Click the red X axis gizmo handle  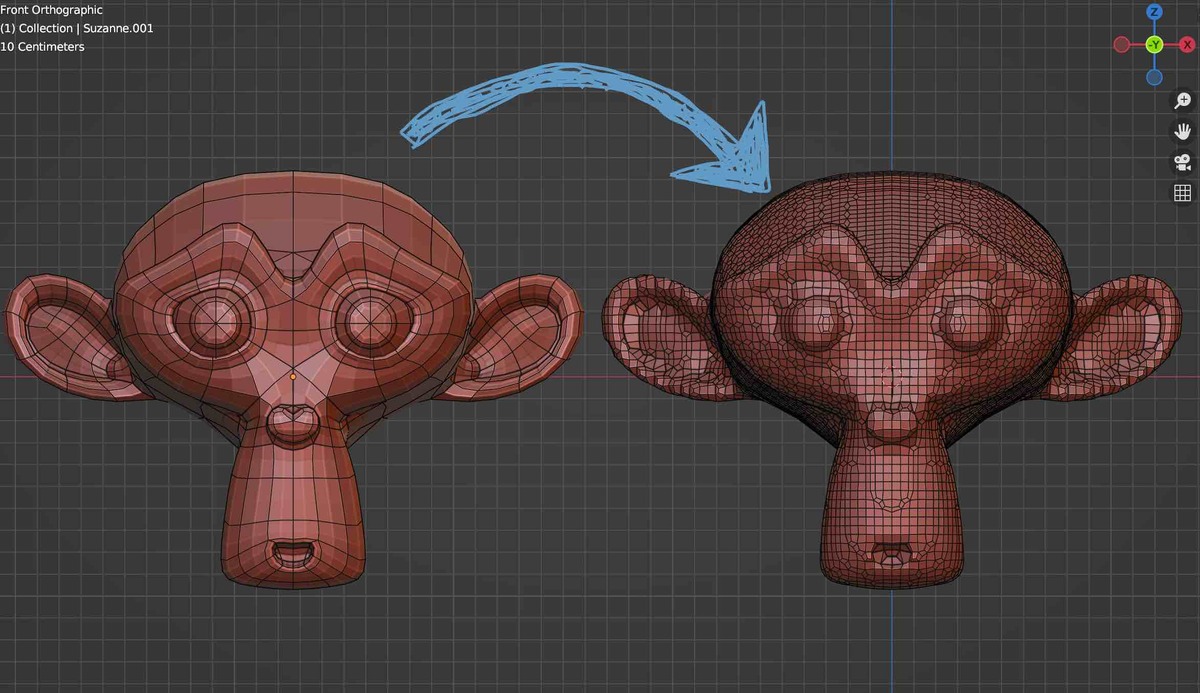click(x=1187, y=45)
